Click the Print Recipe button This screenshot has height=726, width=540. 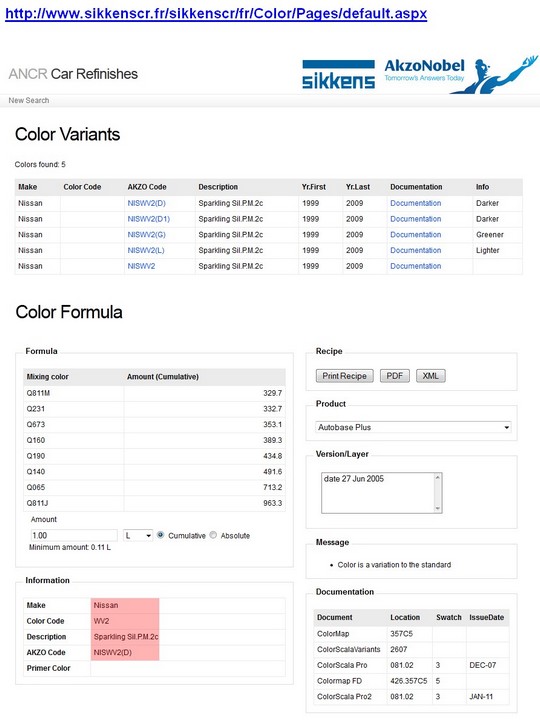(x=345, y=376)
